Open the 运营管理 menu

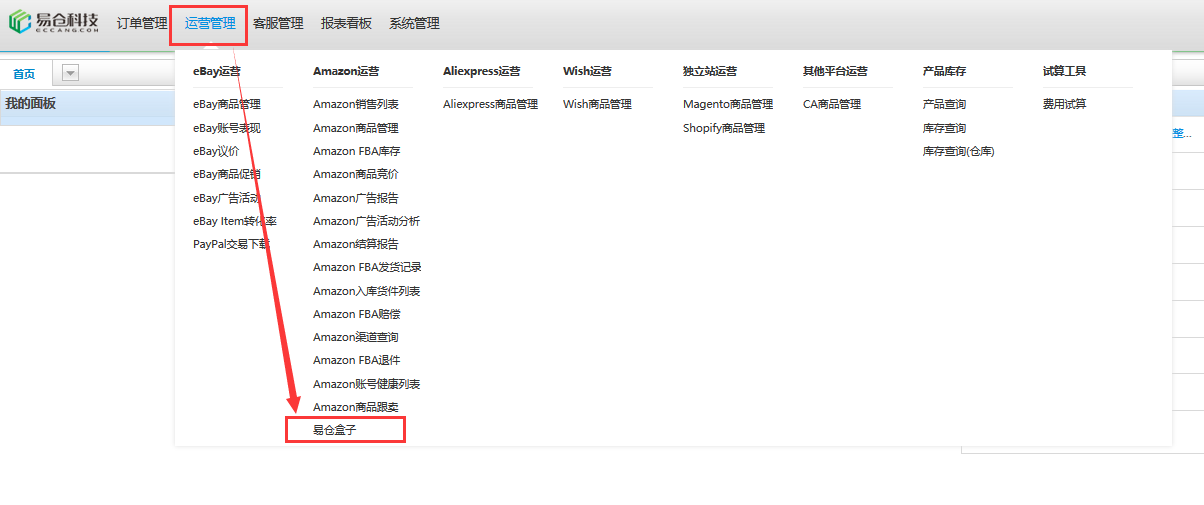[x=210, y=24]
